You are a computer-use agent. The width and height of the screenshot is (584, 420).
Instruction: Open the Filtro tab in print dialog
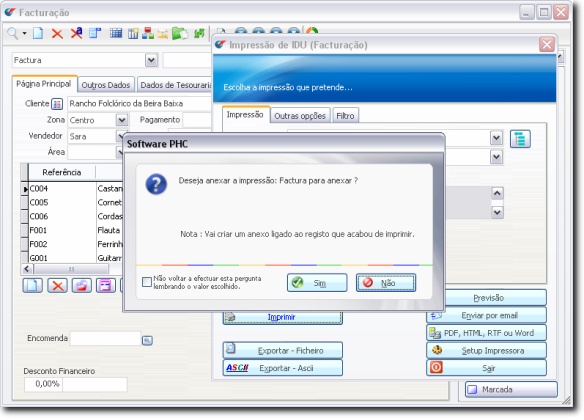coord(345,116)
